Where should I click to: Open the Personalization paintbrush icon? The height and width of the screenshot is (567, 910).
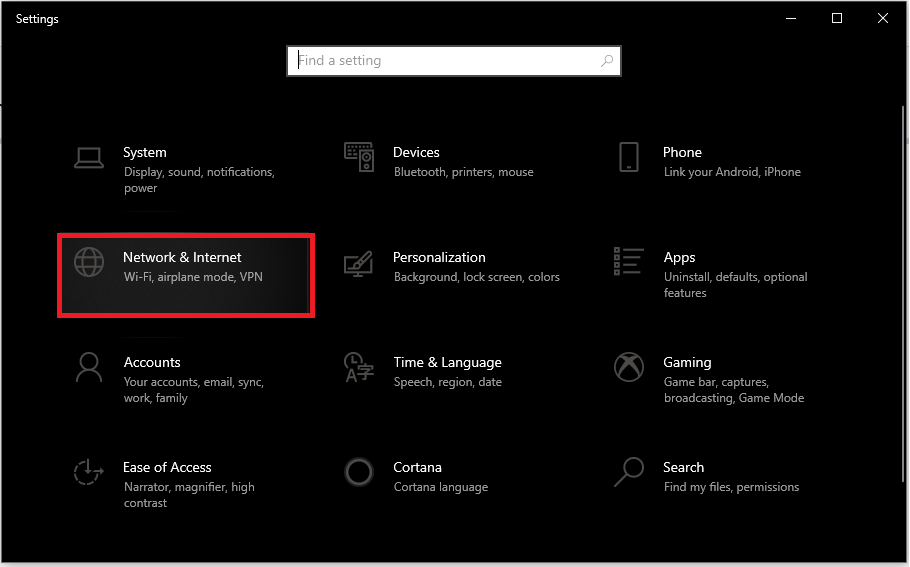point(359,264)
